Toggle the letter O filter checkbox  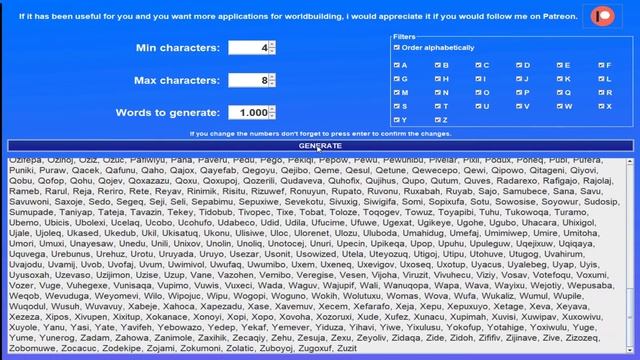478,93
